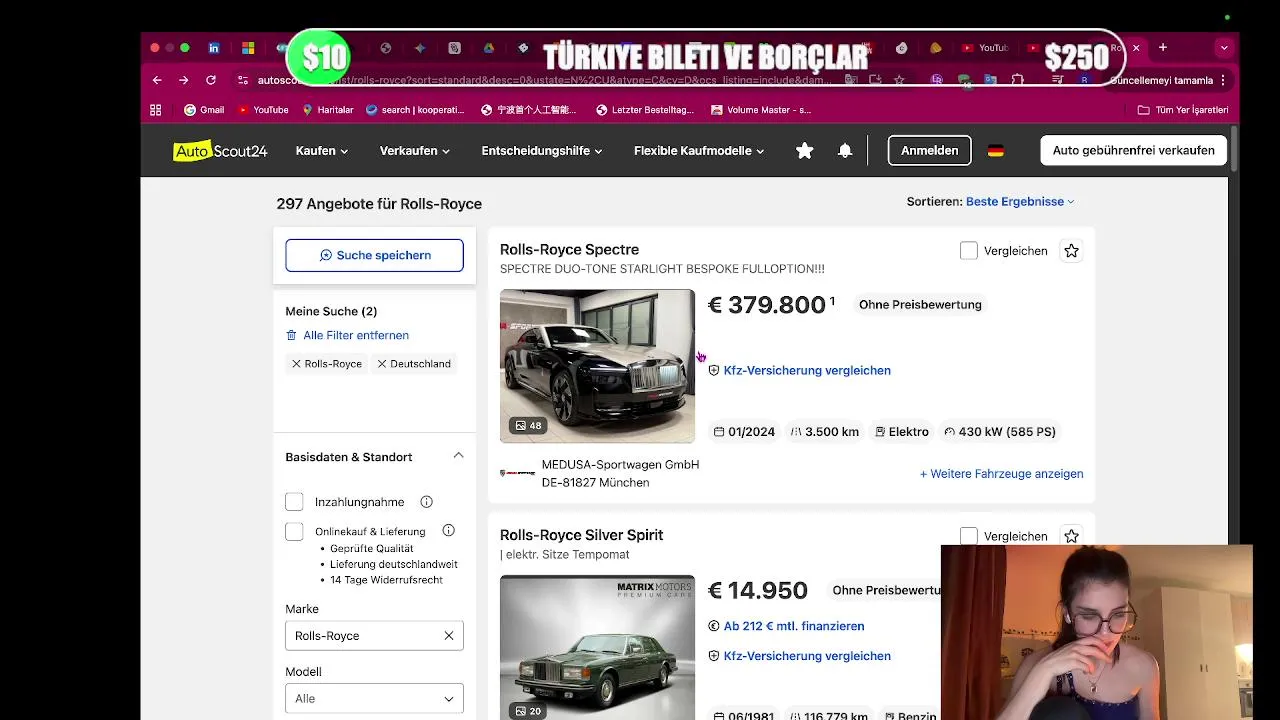Open the YouTube bookmark
This screenshot has width=1280, height=720.
click(263, 110)
